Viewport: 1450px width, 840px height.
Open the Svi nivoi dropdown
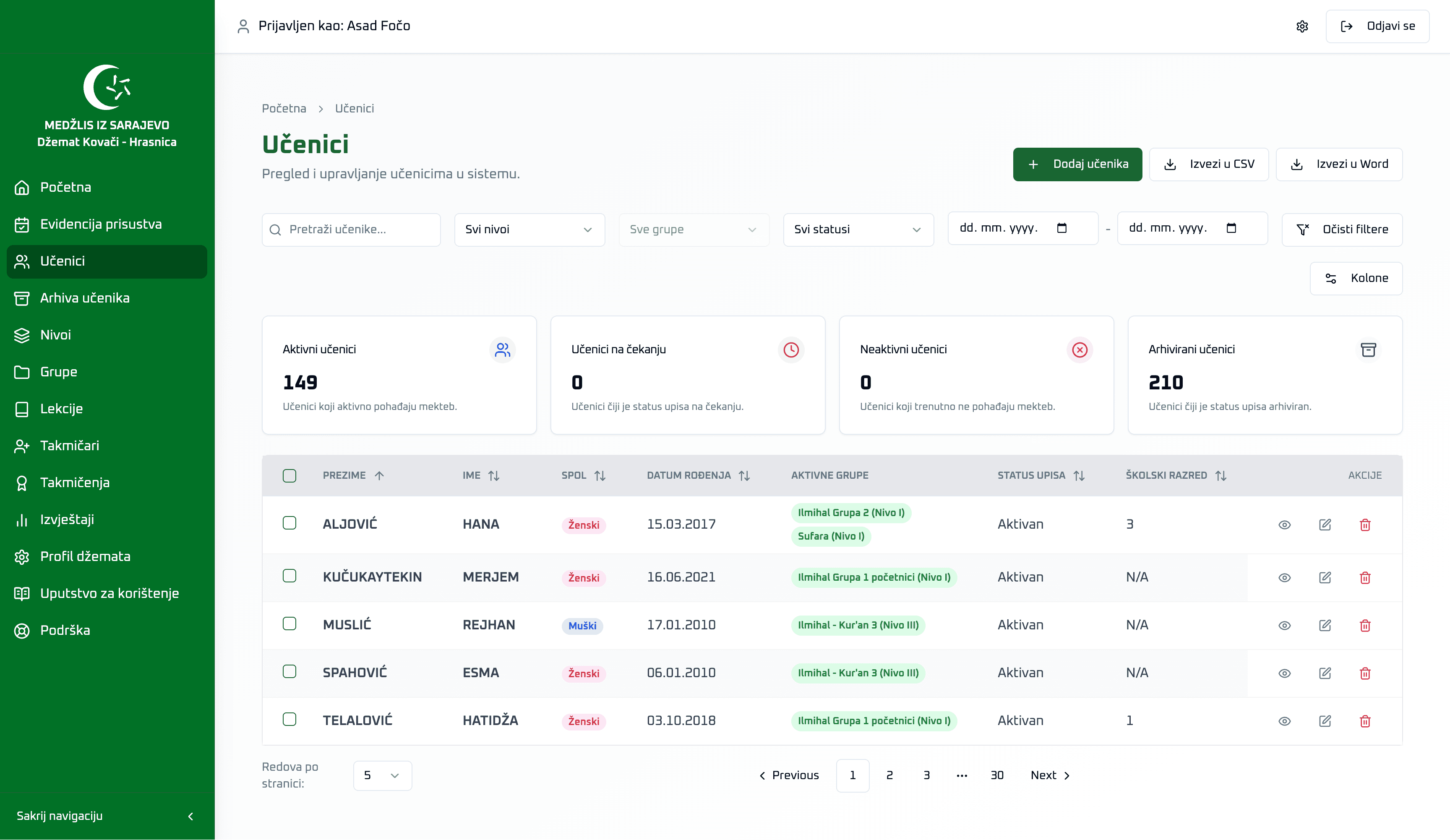pyautogui.click(x=529, y=230)
